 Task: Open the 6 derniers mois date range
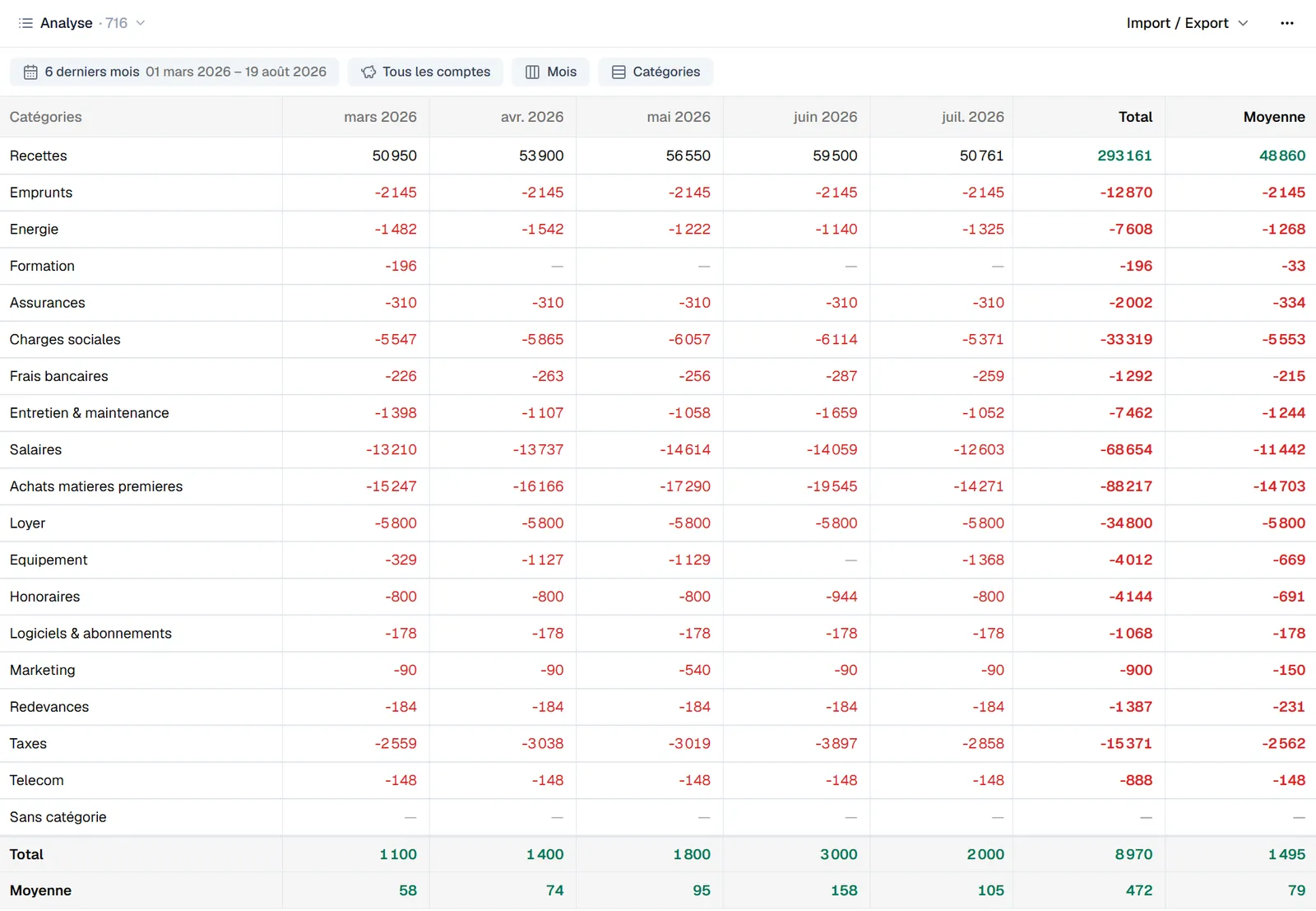click(x=174, y=72)
